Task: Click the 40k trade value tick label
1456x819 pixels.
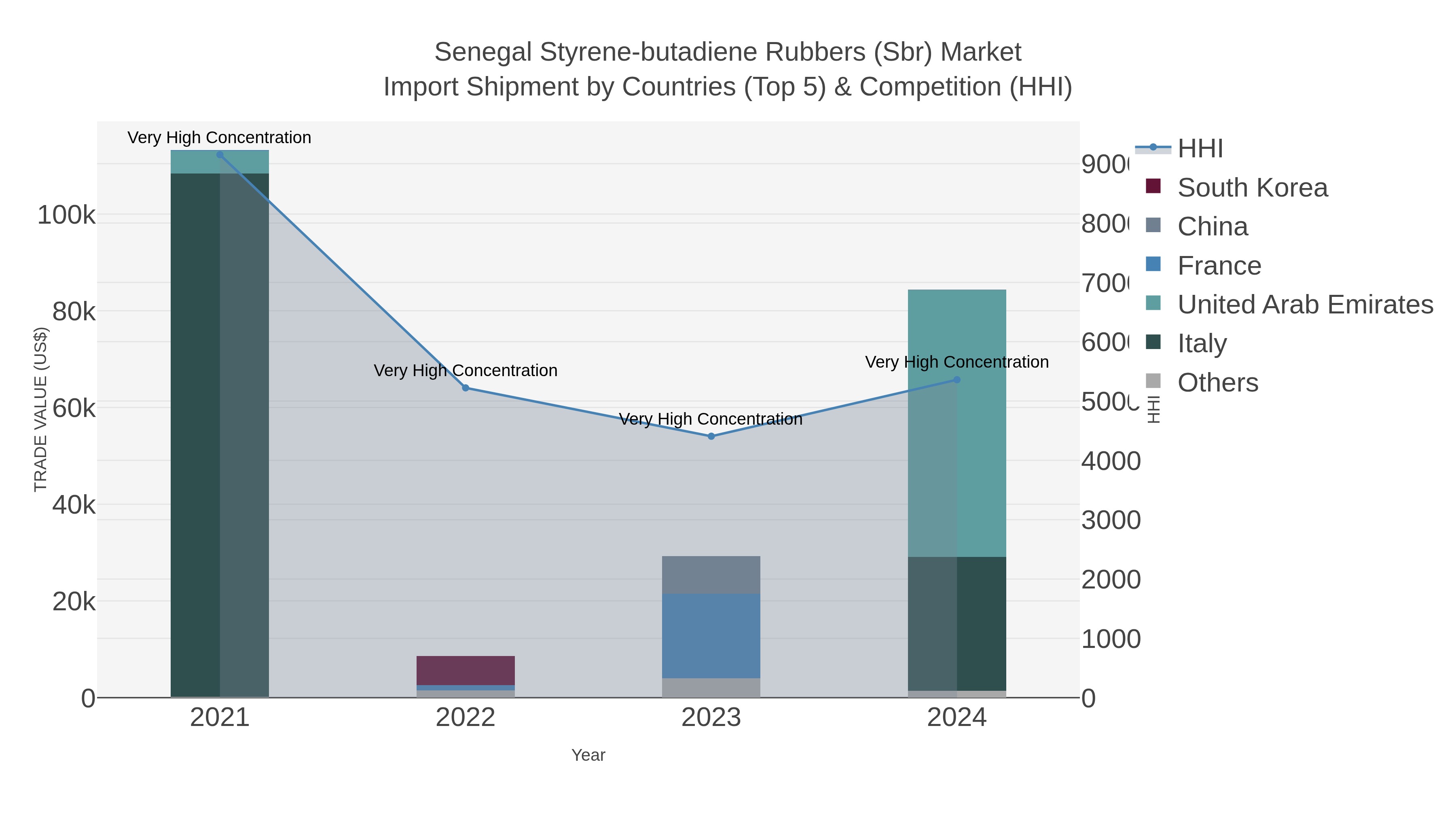Action: coord(74,505)
